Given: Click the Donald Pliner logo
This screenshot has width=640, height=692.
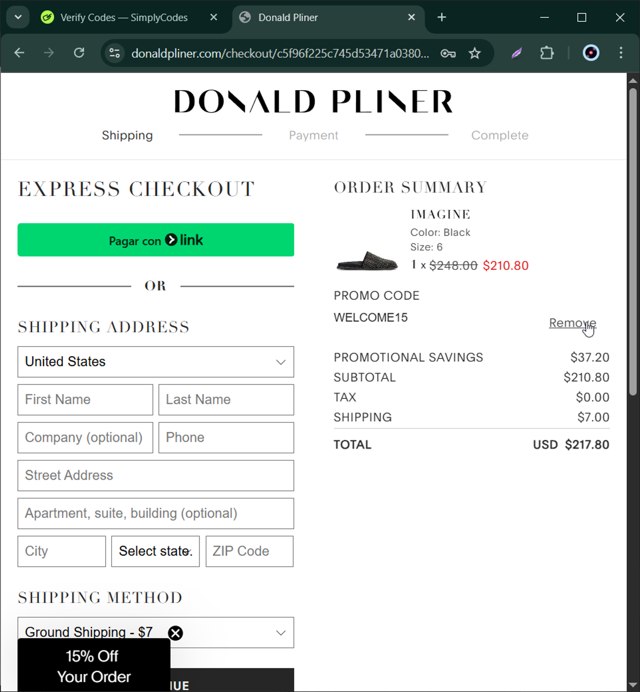Looking at the screenshot, I should [313, 102].
